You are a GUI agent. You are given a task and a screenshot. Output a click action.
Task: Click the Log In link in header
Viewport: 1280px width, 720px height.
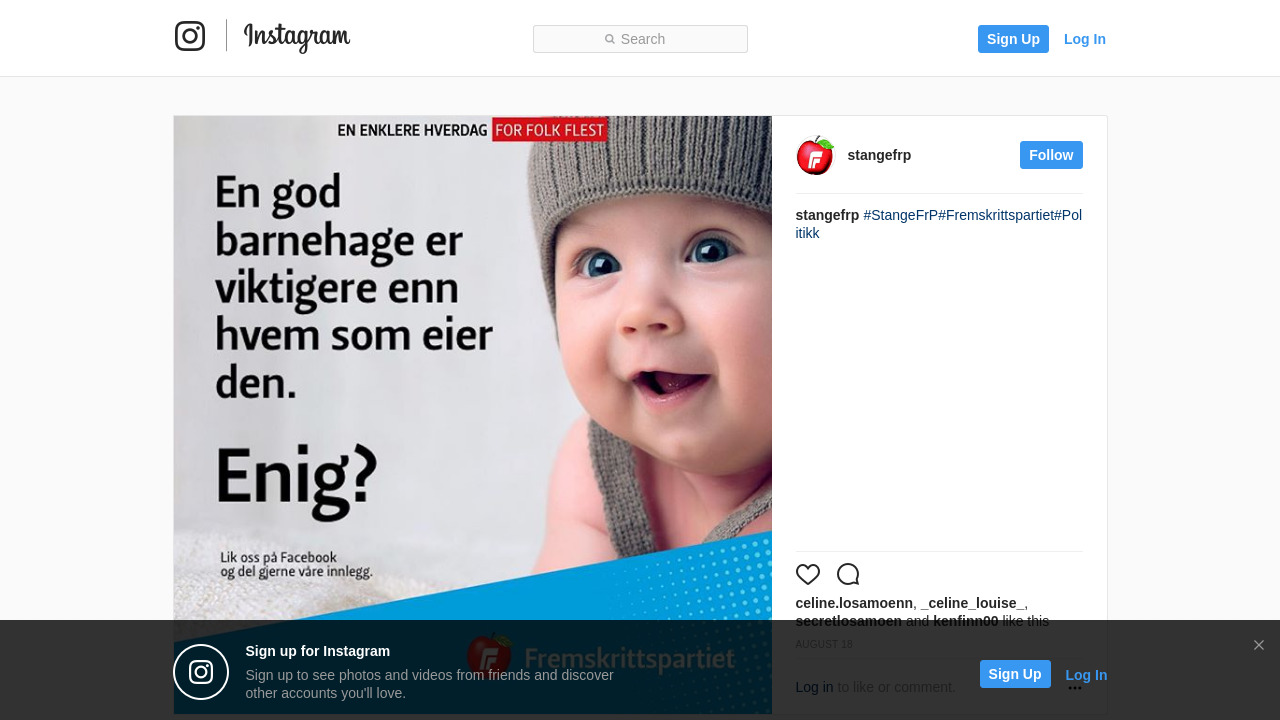1085,39
